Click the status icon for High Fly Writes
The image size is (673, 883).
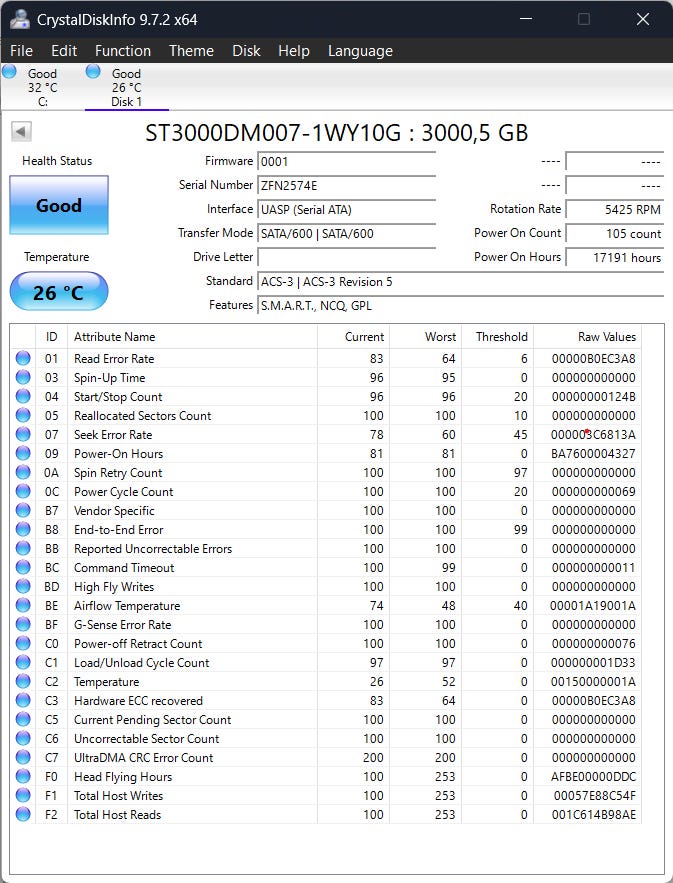[23, 586]
